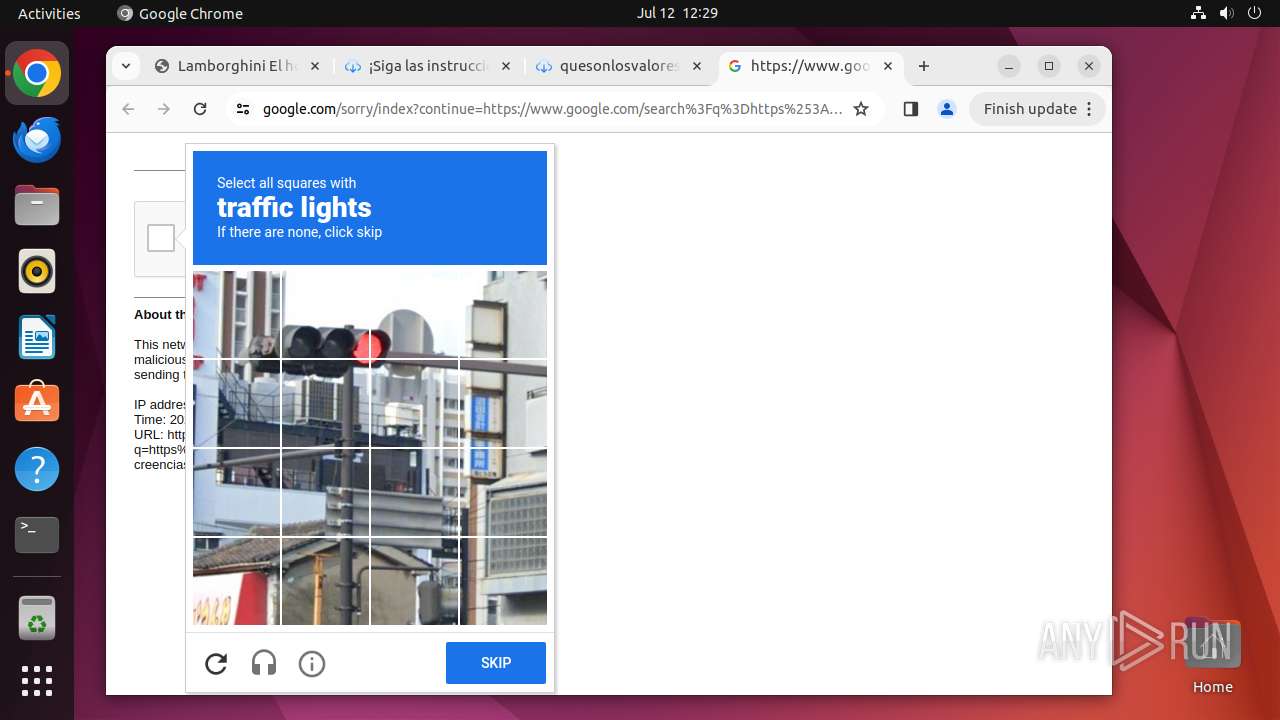Open Terminal from the dock
Viewport: 1280px width, 720px height.
[37, 535]
